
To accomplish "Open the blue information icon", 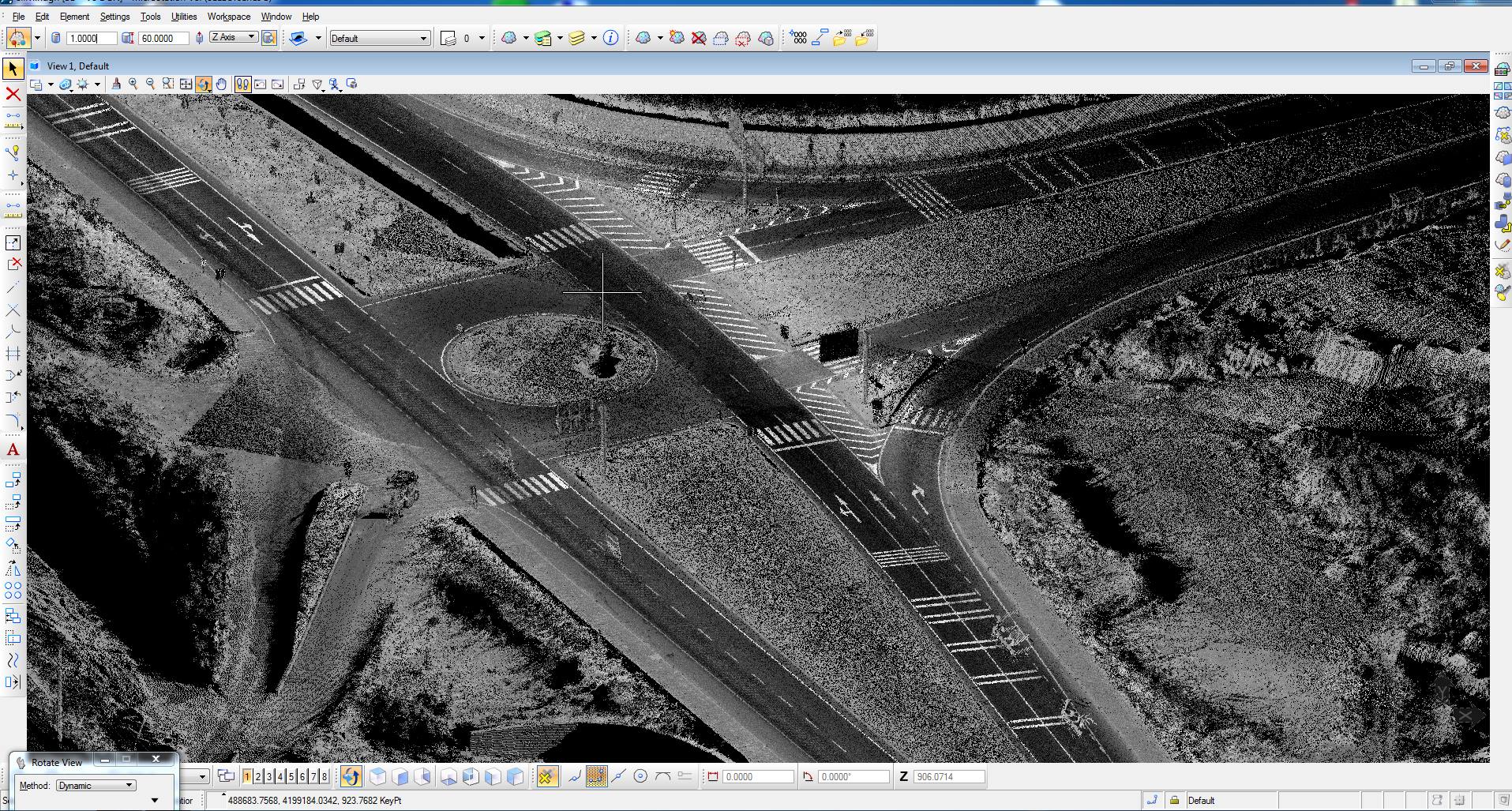I will coord(610,38).
